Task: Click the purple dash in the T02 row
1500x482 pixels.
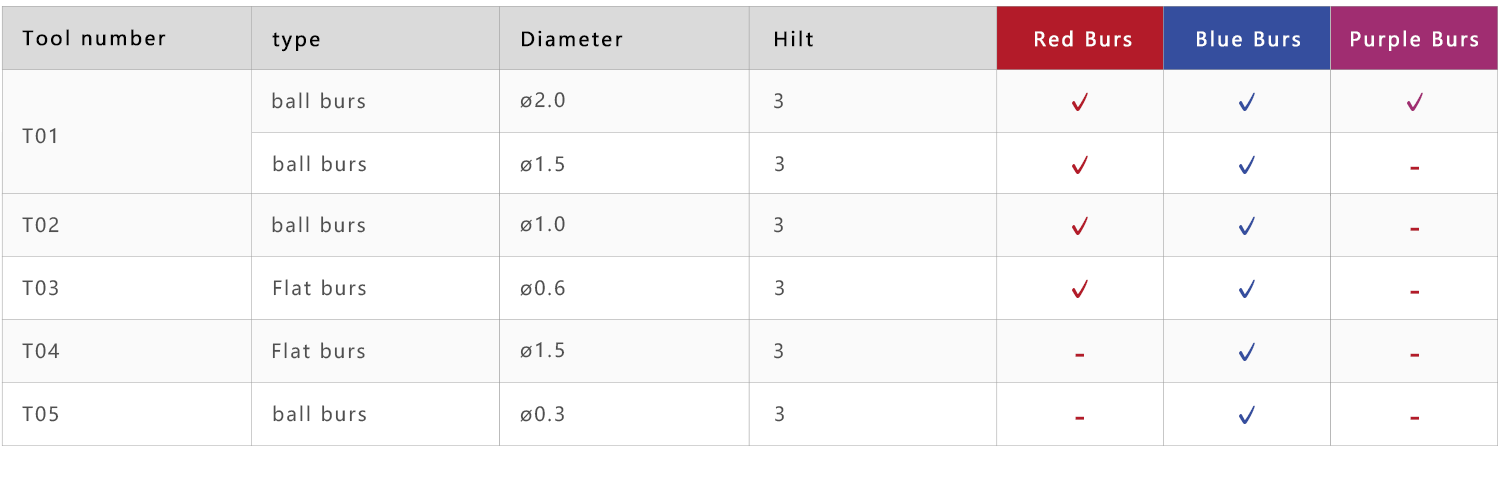Action: click(1414, 229)
